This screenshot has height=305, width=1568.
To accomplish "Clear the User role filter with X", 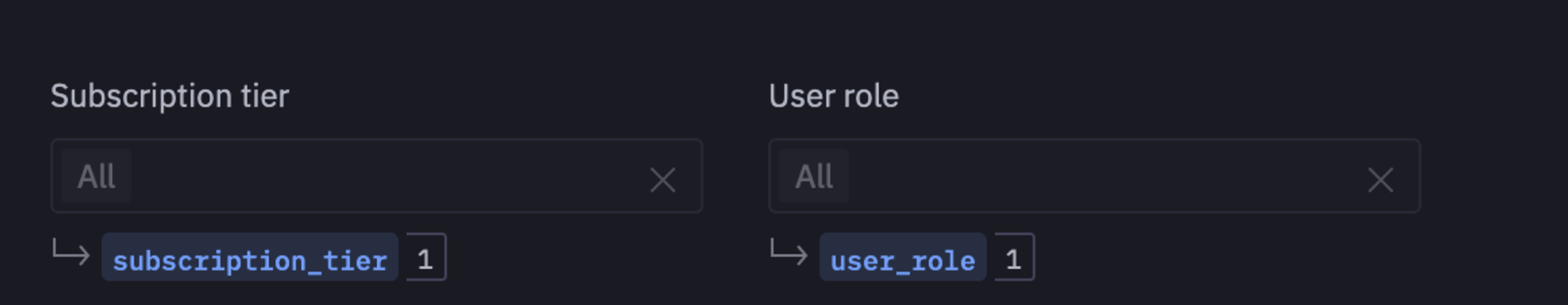I will pyautogui.click(x=1380, y=180).
